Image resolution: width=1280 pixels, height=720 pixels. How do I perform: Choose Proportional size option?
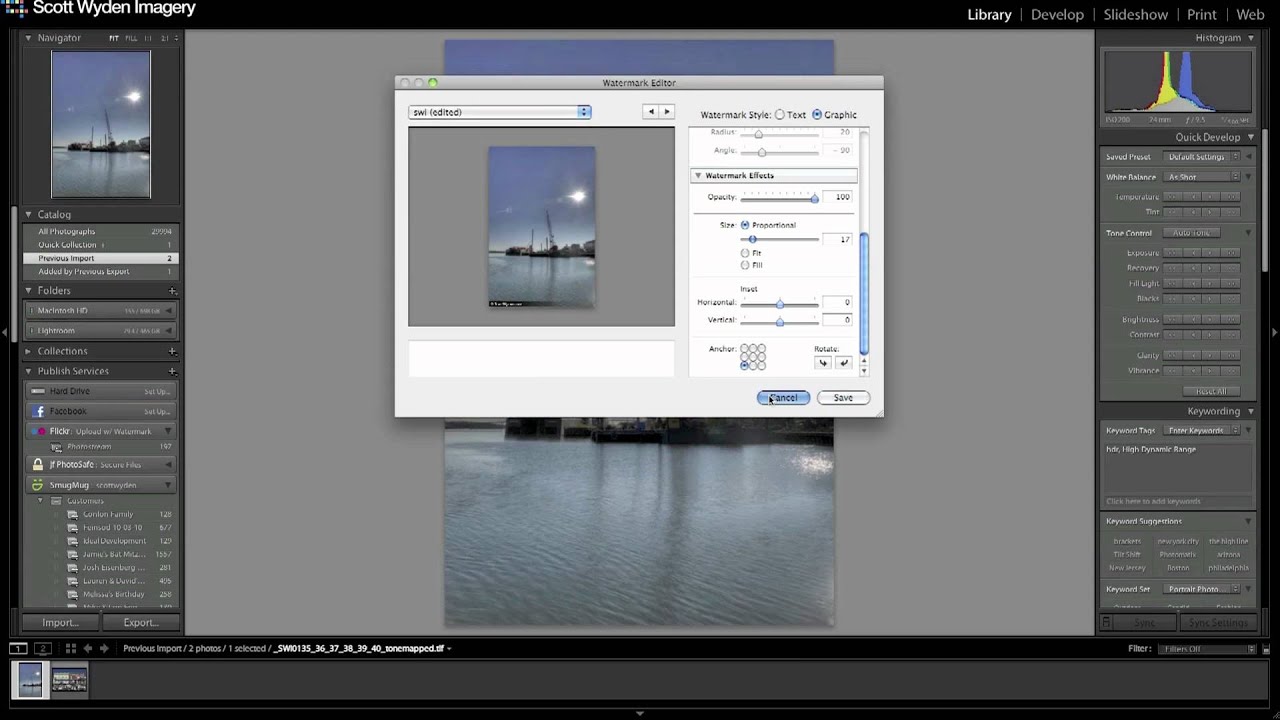click(745, 225)
